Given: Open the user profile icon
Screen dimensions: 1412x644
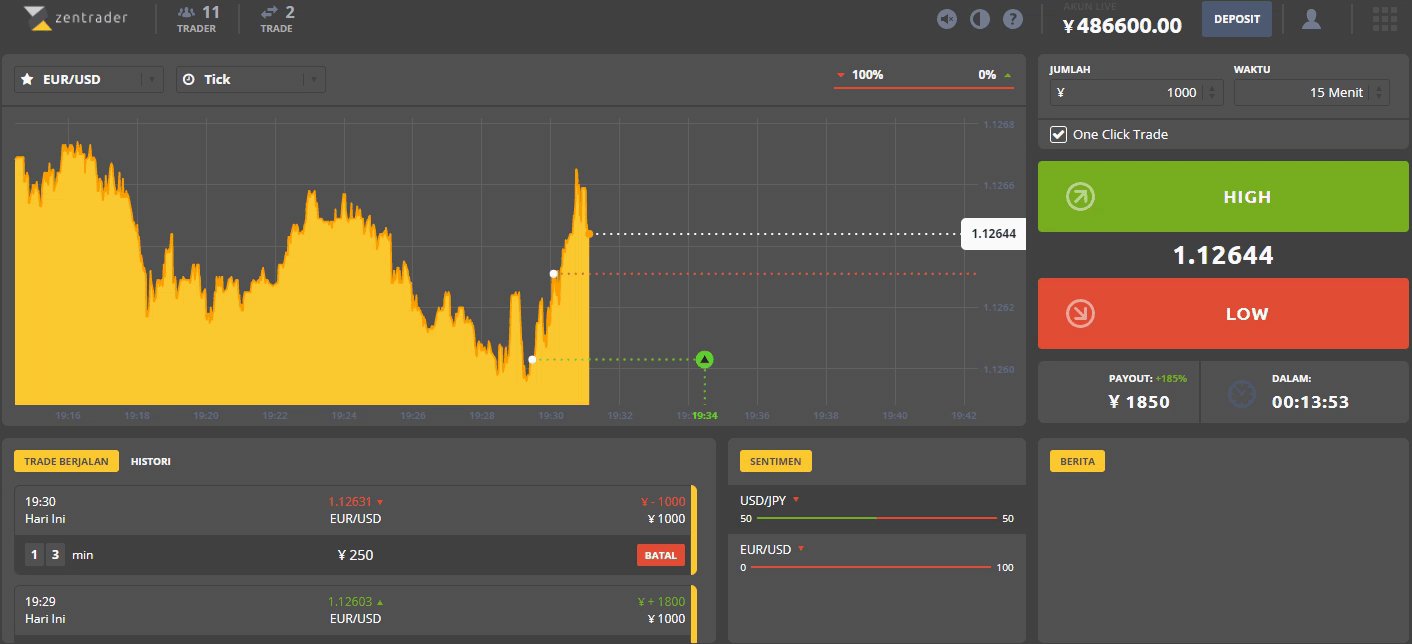Looking at the screenshot, I should point(1311,19).
